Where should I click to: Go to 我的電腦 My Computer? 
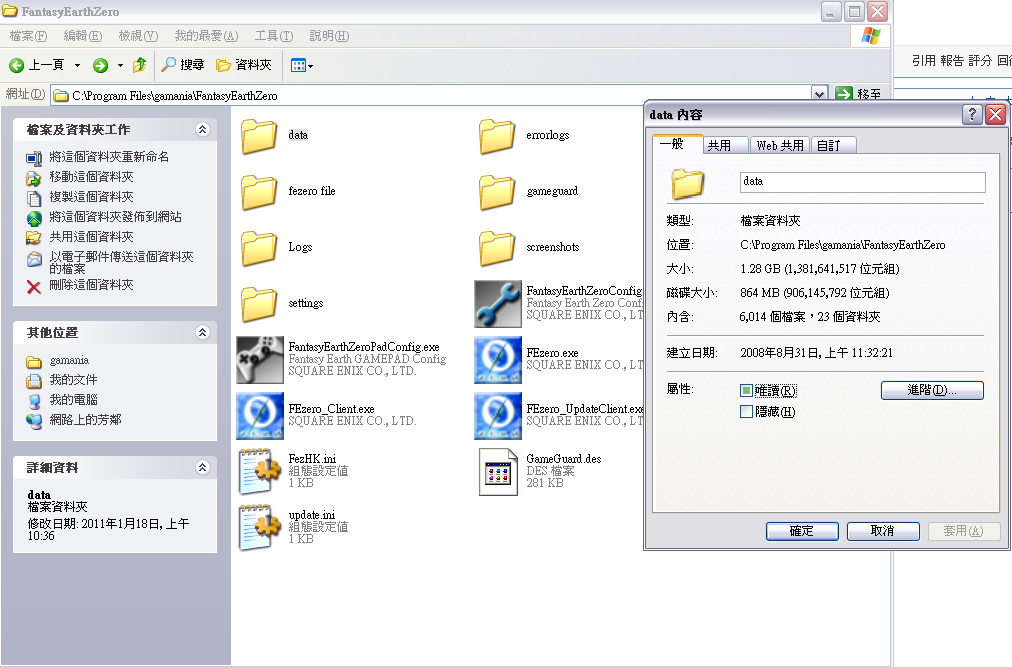(x=74, y=400)
